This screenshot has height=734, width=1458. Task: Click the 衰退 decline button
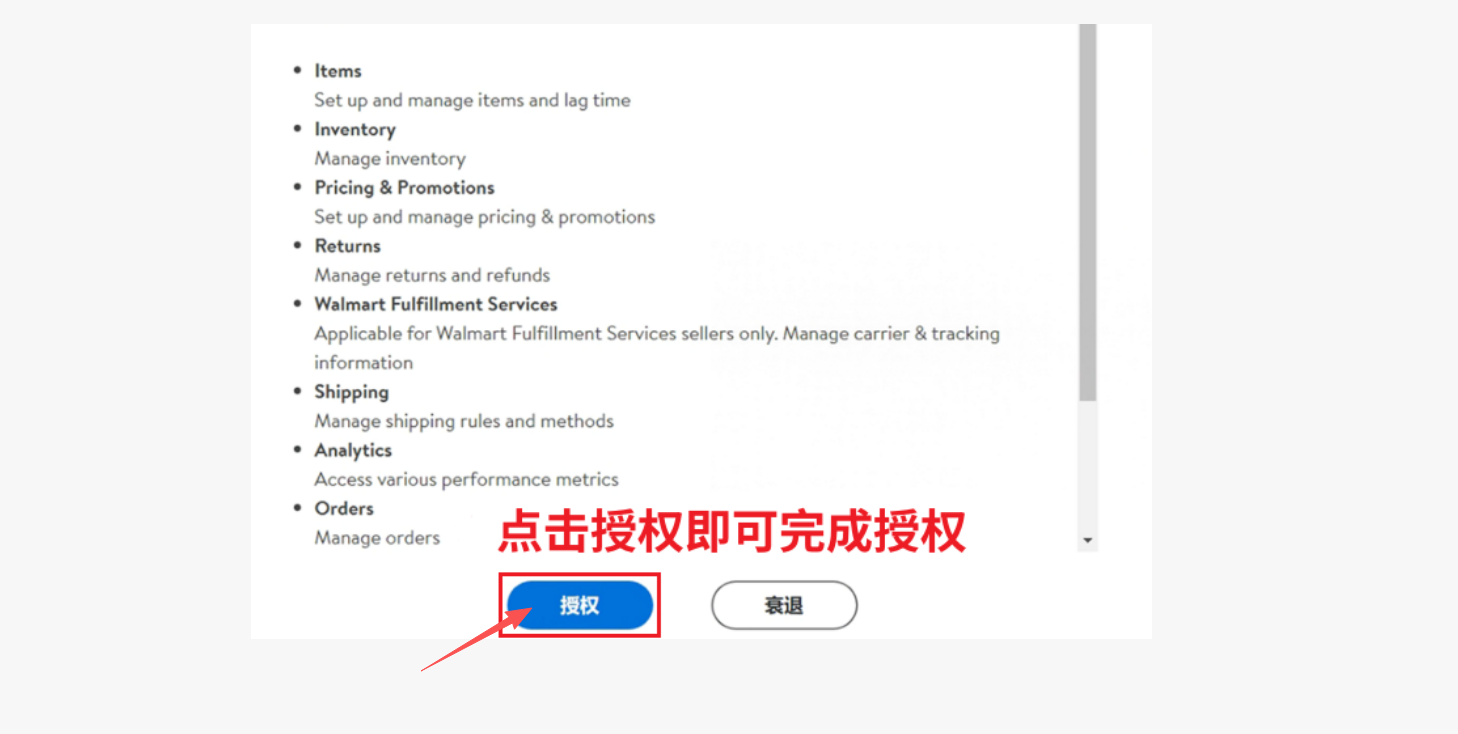coord(784,605)
